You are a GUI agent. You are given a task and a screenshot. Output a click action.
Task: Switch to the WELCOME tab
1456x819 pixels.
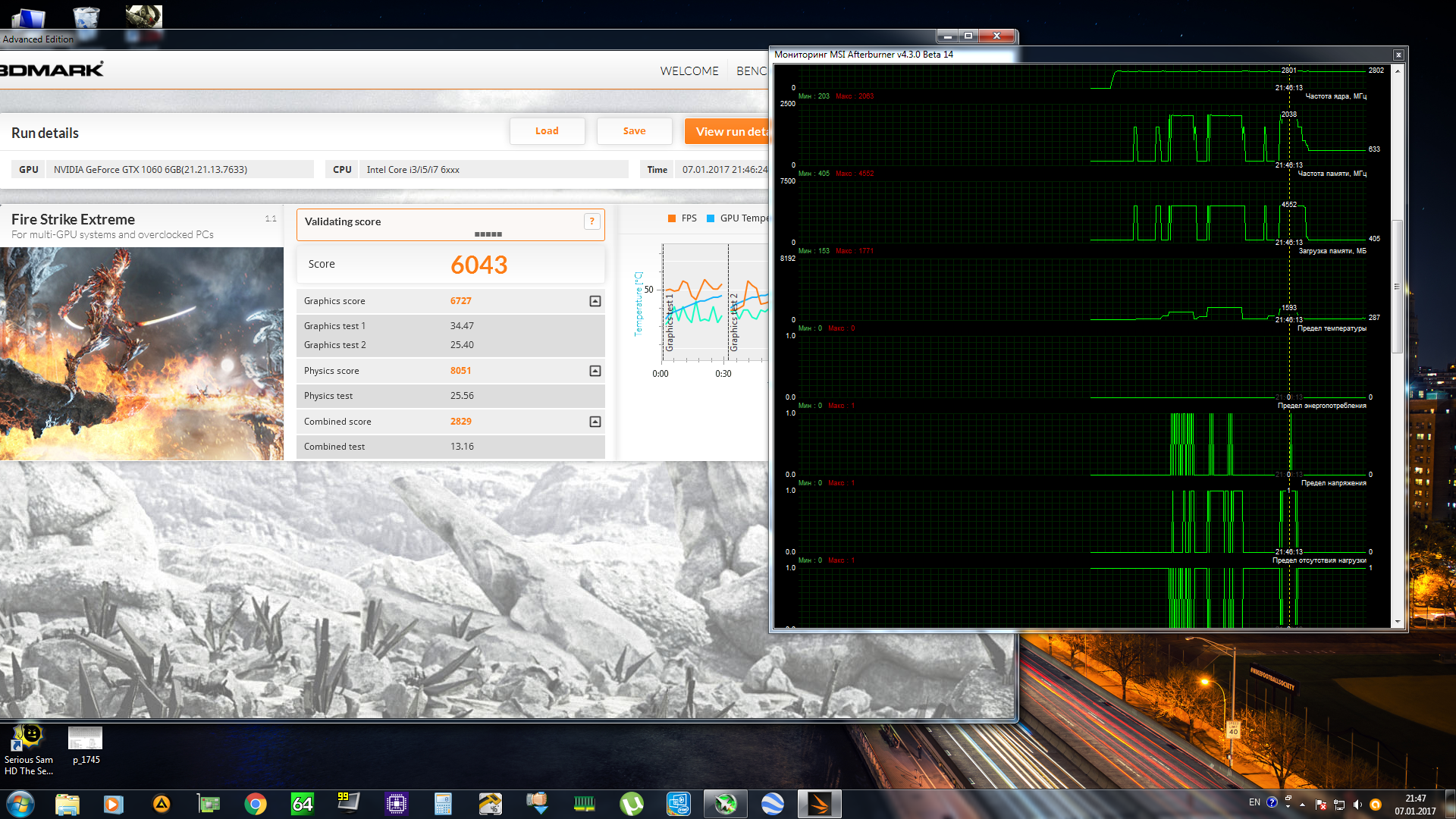click(x=689, y=71)
